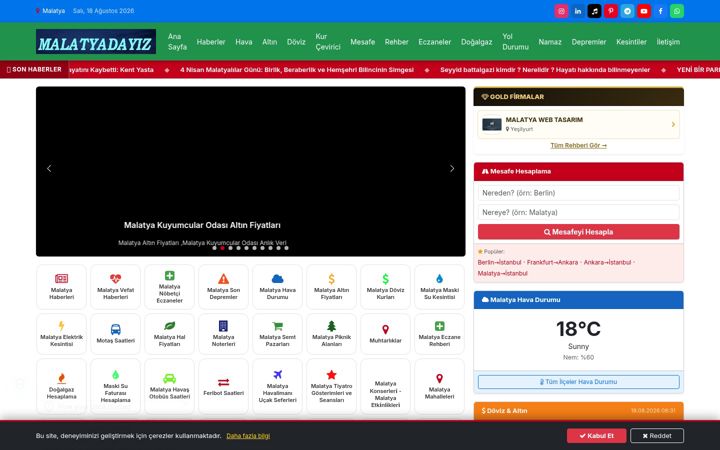Open the Muhtarlıklar tile
The image size is (720, 450).
385,334
